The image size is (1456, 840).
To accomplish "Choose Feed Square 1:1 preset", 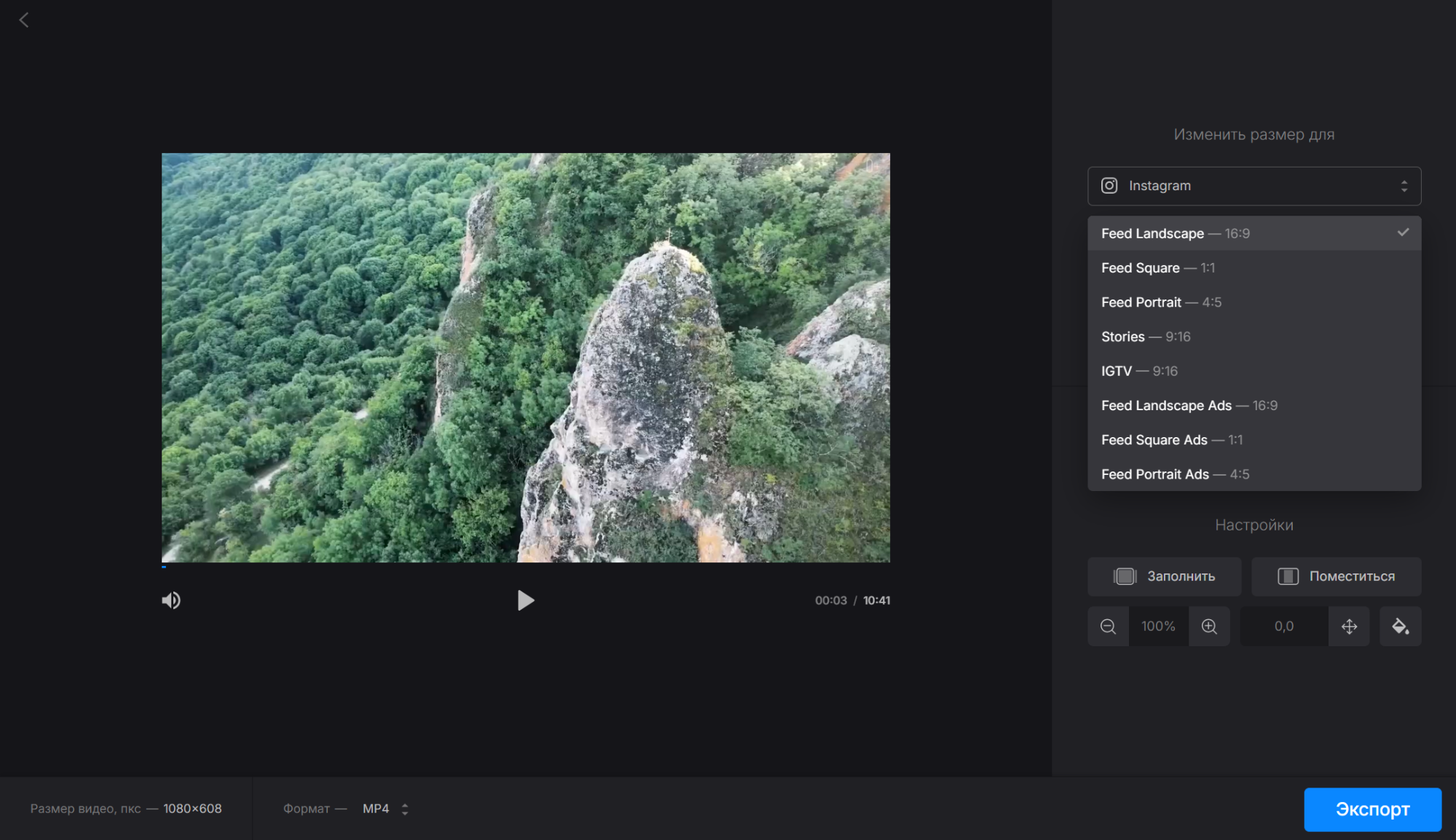I will 1157,268.
